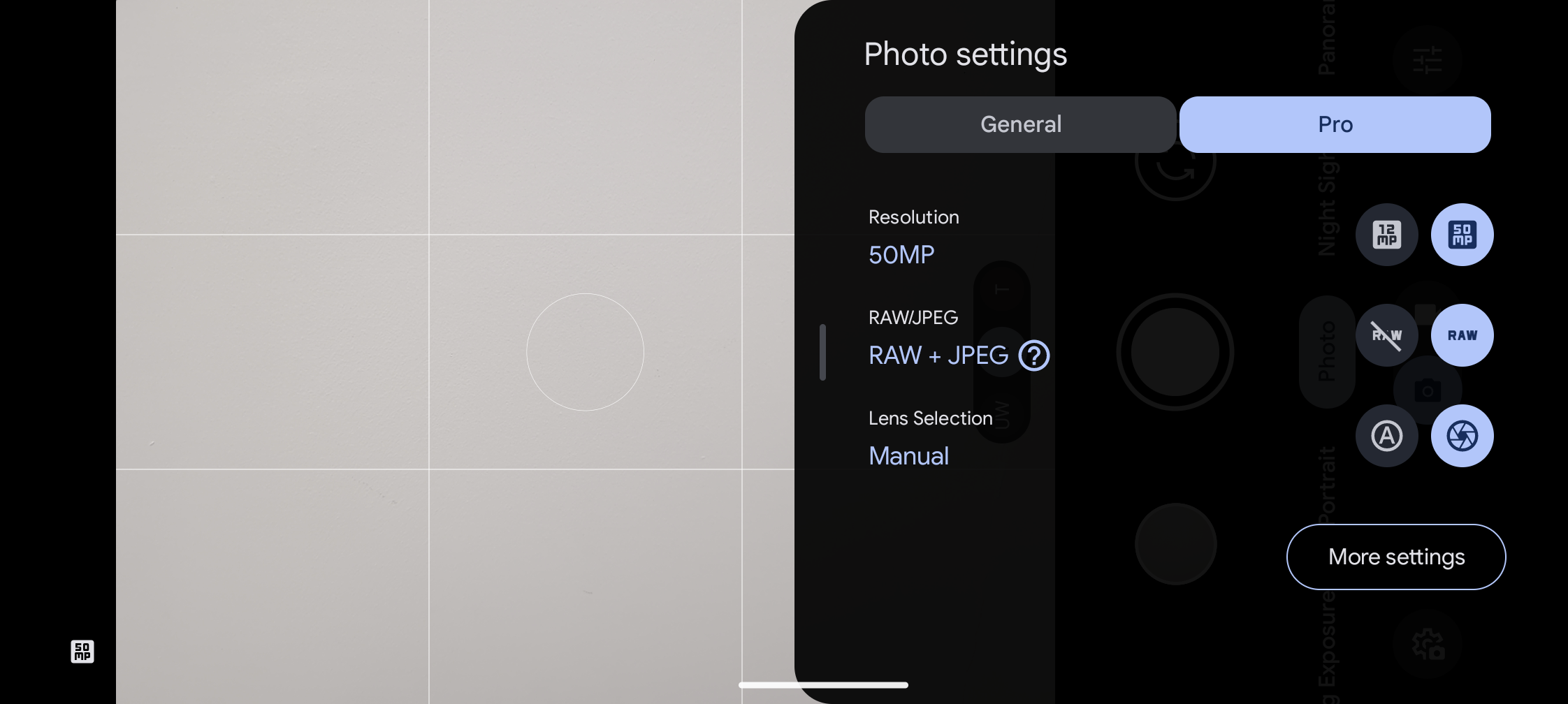Screen dimensions: 1568x704
Task: Tap the focus circle in viewfinder
Action: (x=585, y=352)
